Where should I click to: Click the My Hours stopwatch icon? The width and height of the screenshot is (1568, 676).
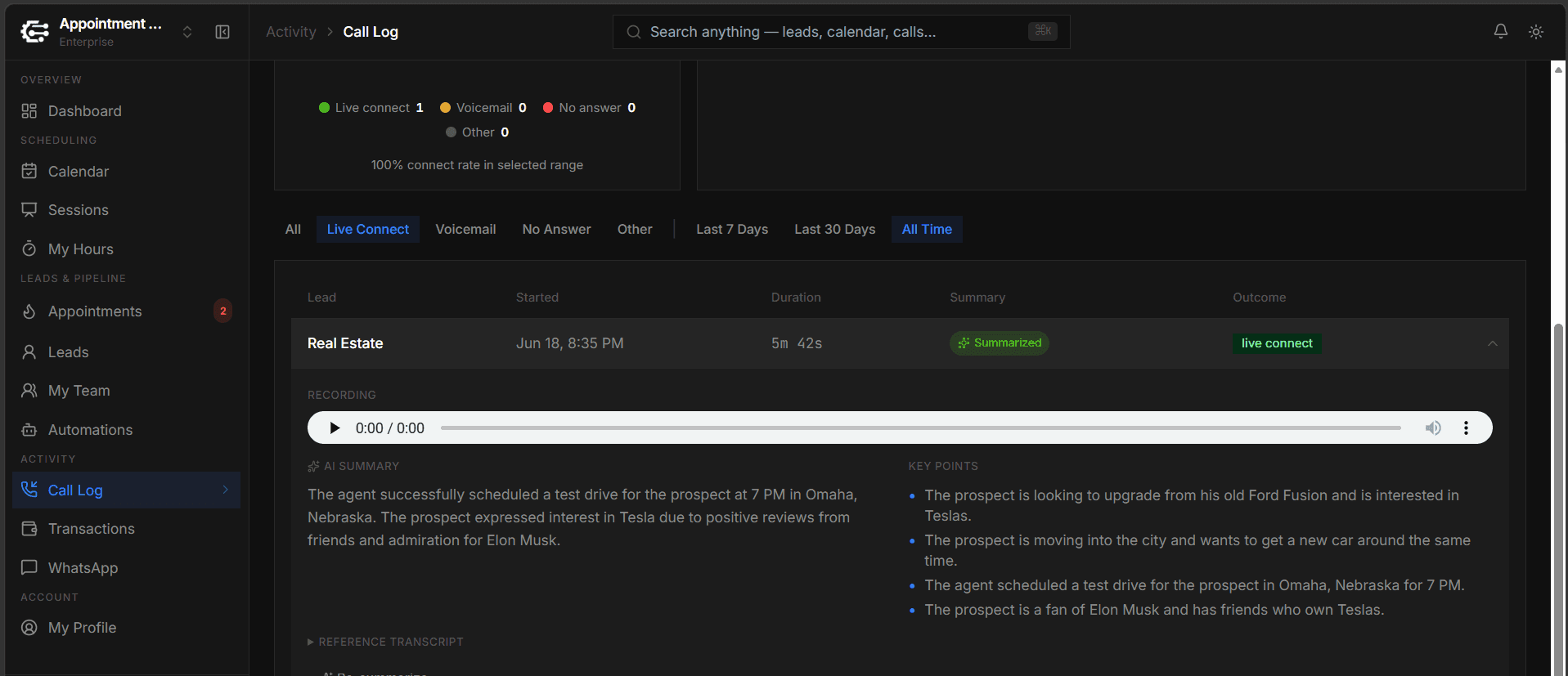click(x=29, y=248)
